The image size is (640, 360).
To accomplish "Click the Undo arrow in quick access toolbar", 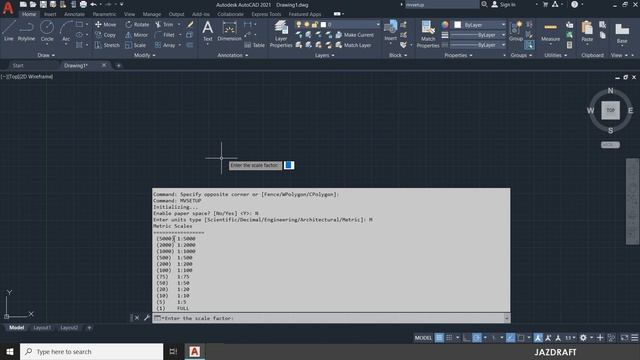I will tap(93, 4).
